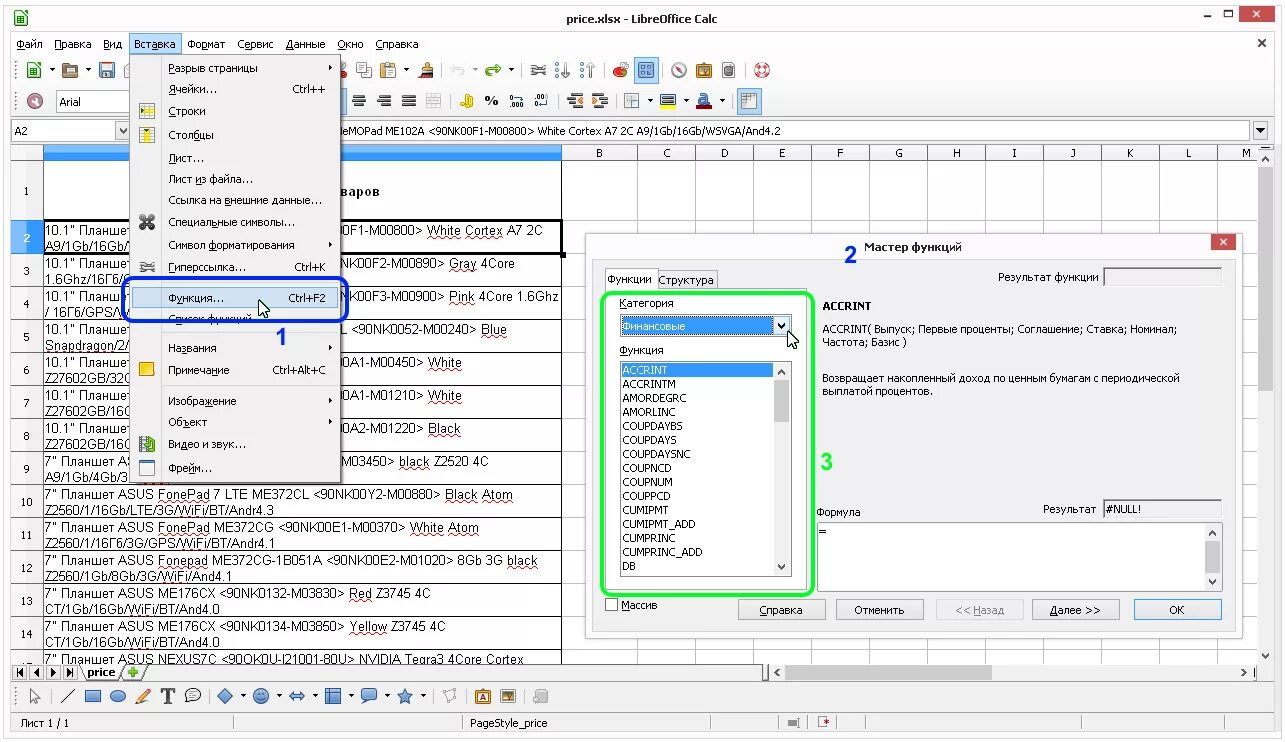1285x742 pixels.
Task: Open the Background color dropdown arrow
Action: click(685, 101)
